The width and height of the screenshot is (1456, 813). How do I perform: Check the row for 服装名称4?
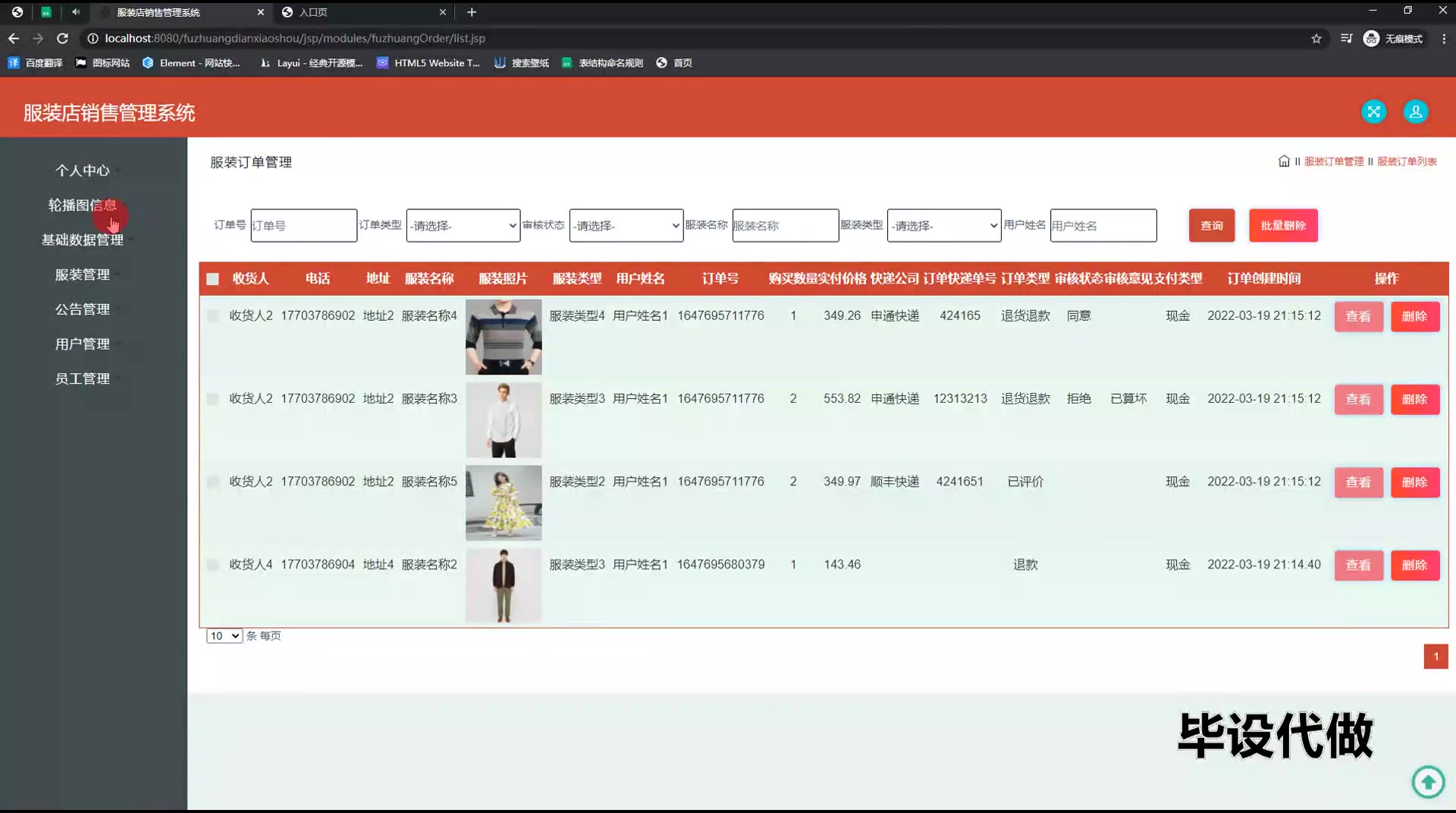tap(212, 315)
